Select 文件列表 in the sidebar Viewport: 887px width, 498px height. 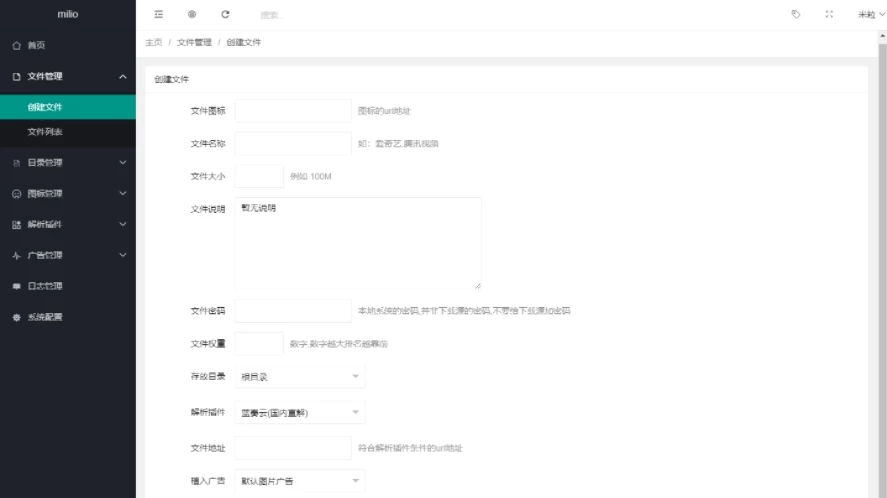pos(45,132)
